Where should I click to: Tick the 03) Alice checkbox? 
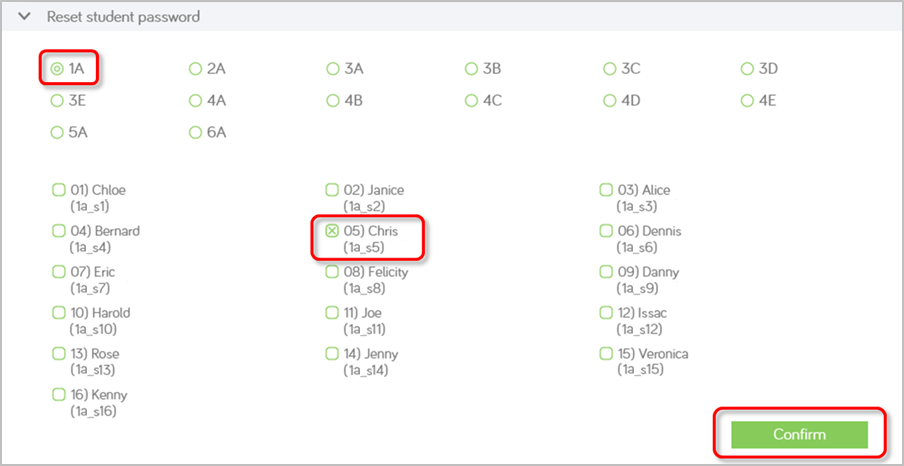[606, 190]
